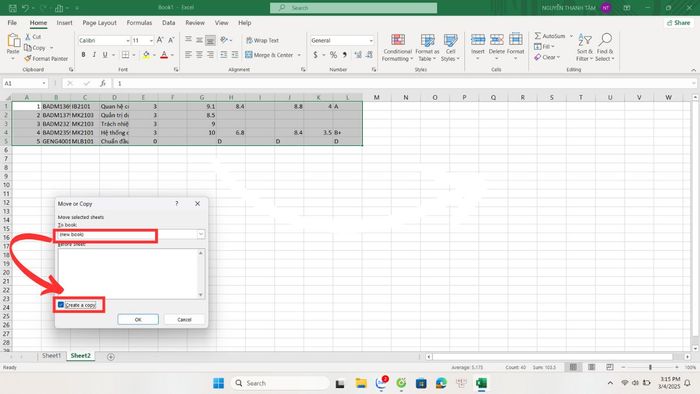Screen dimensions: 700x394
Task: Switch to the Insert ribbon tab
Action: pyautogui.click(x=64, y=23)
